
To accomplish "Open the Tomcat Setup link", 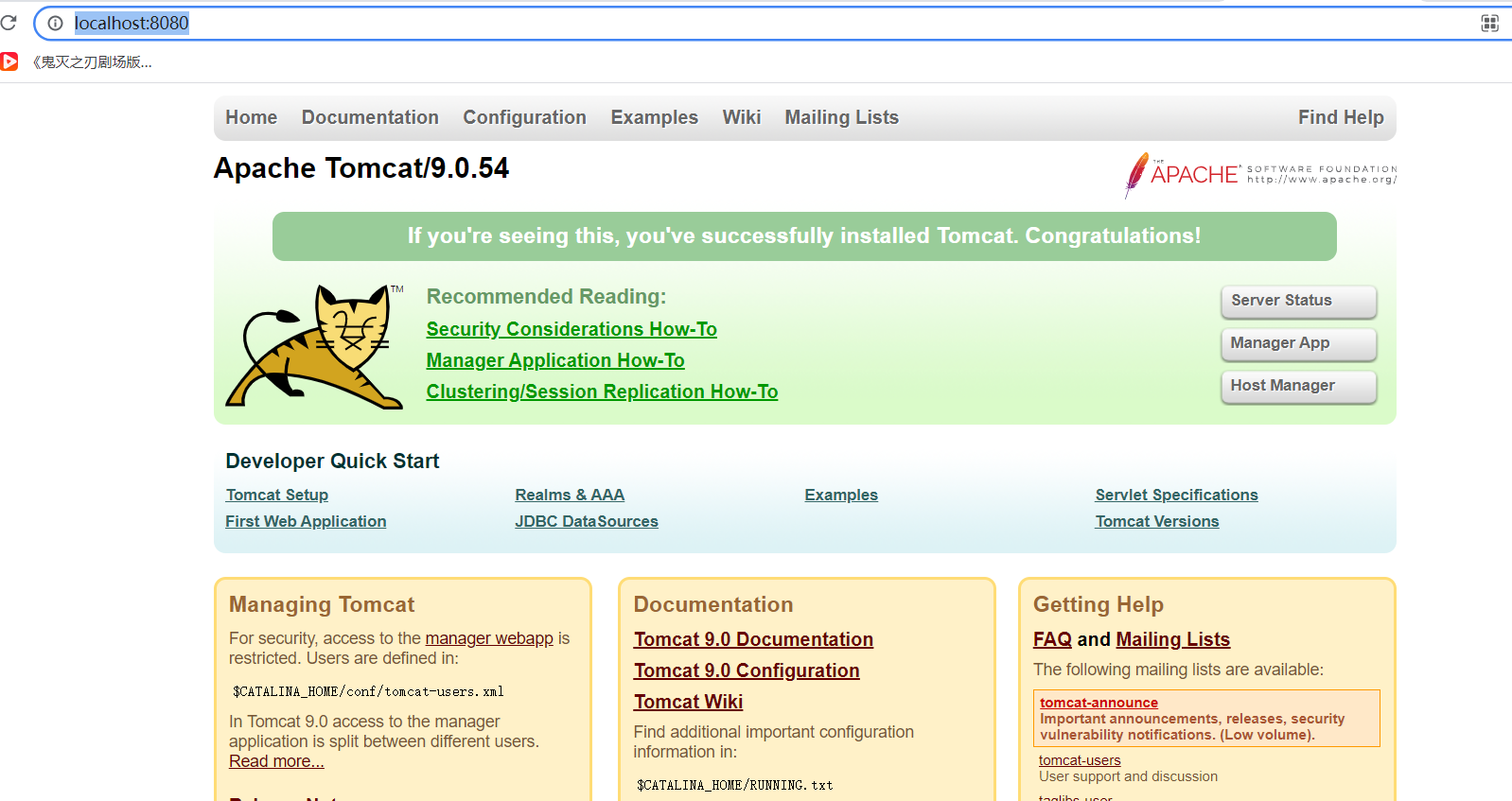I will pos(277,495).
